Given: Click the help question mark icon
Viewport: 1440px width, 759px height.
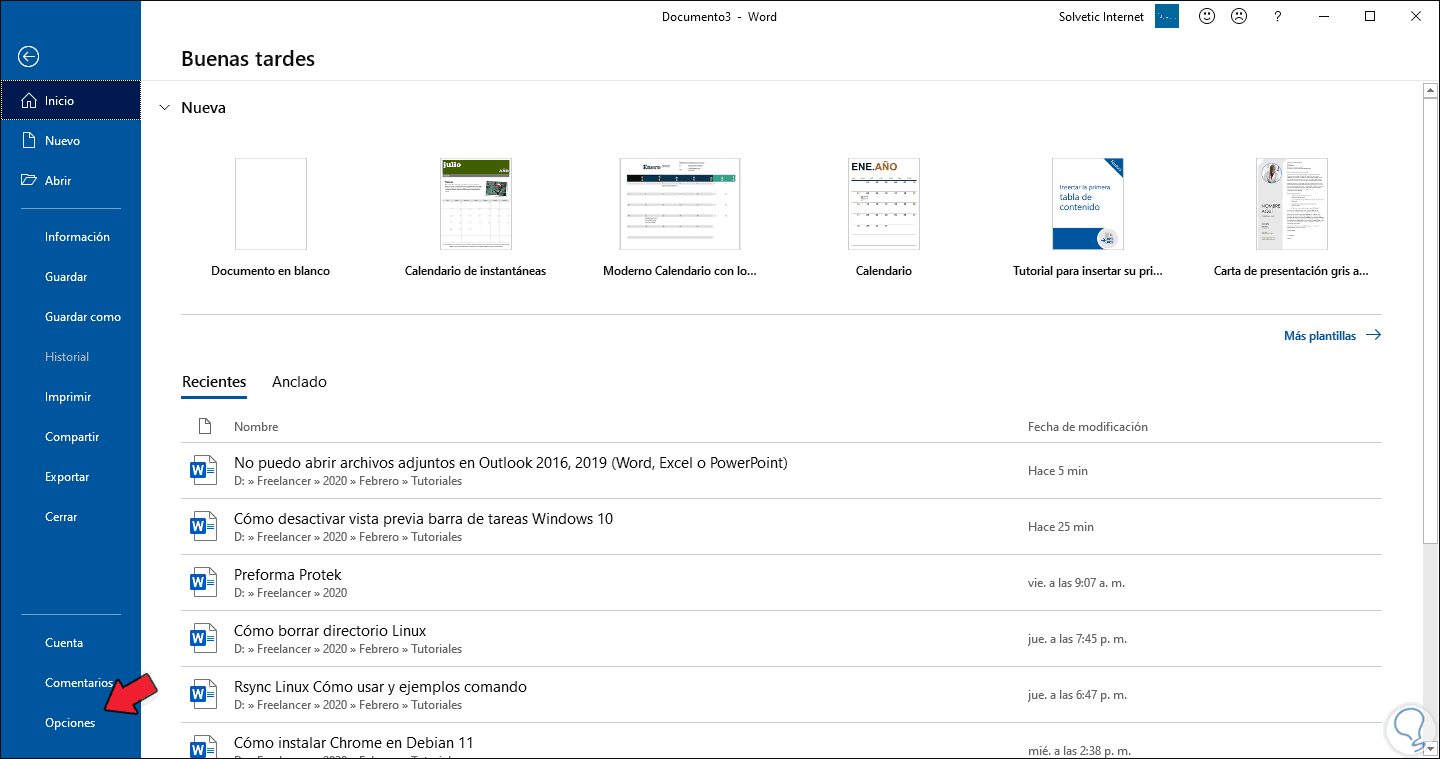Looking at the screenshot, I should pyautogui.click(x=1277, y=17).
